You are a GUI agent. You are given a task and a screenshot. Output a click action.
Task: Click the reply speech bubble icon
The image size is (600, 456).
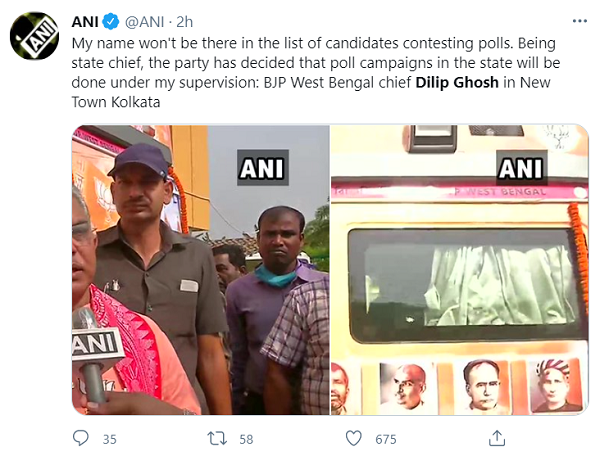(x=82, y=438)
